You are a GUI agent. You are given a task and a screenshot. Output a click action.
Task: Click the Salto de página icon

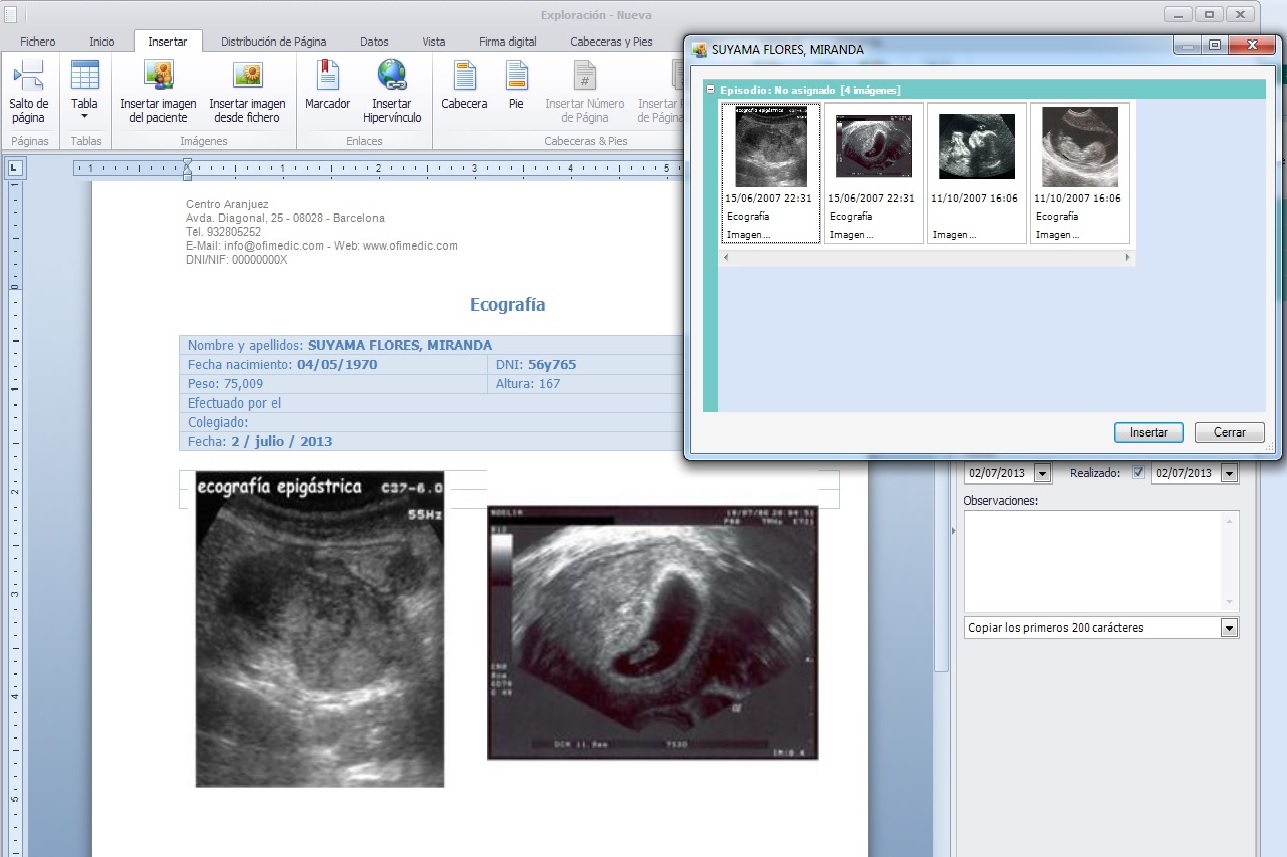point(28,76)
